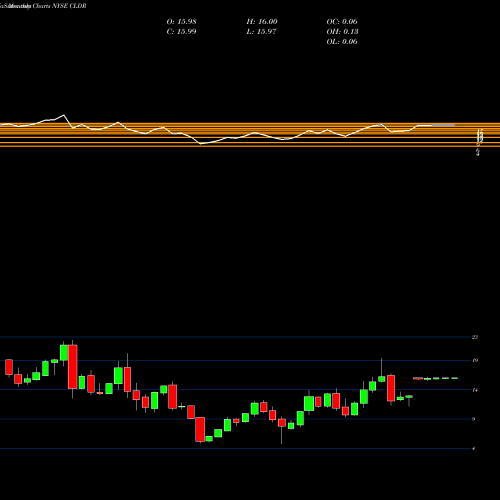This screenshot has height=500, width=500.
Task: Click the close value C: 15.99
Action: 181,32
